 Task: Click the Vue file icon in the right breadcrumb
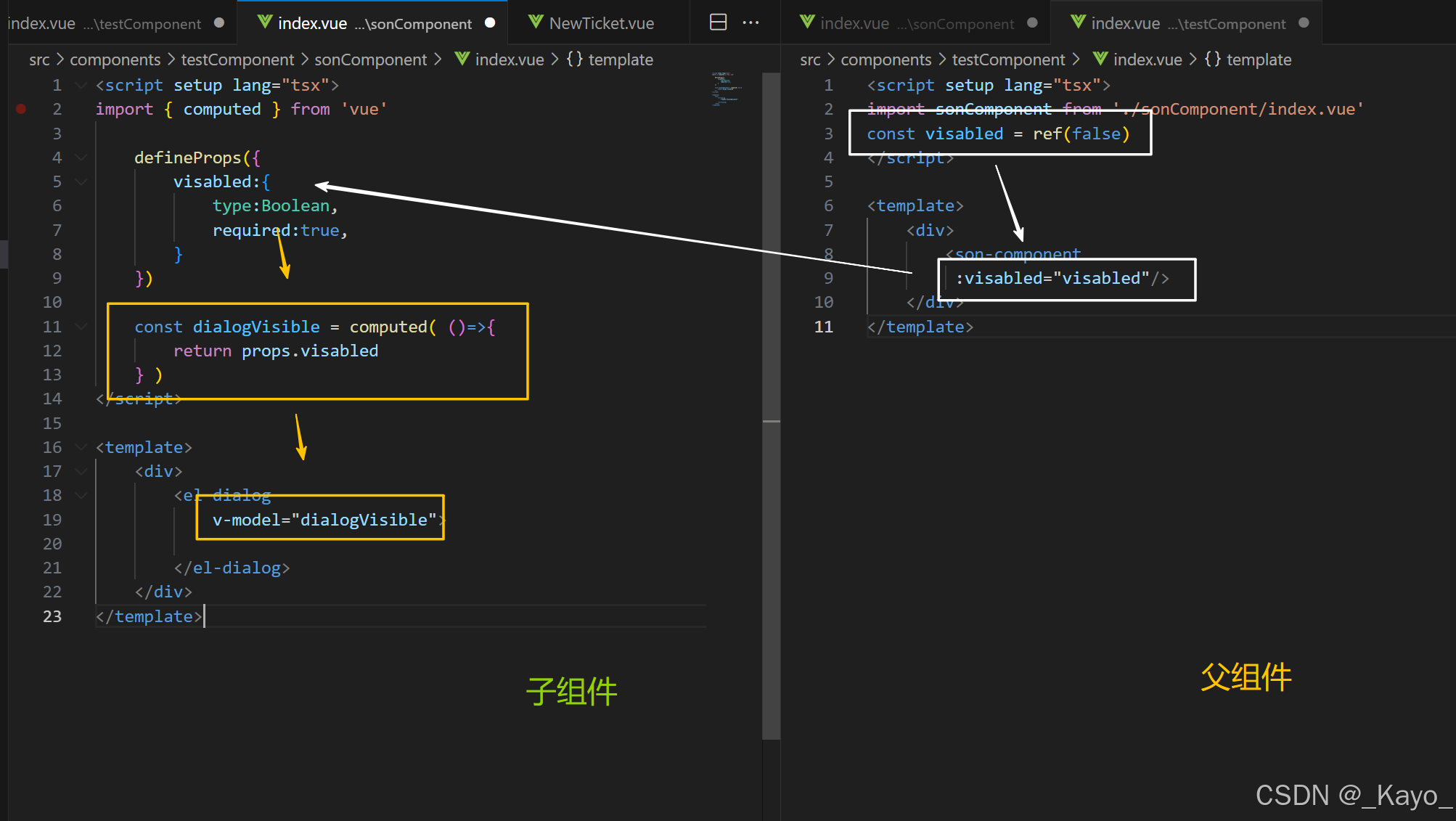coord(1100,59)
